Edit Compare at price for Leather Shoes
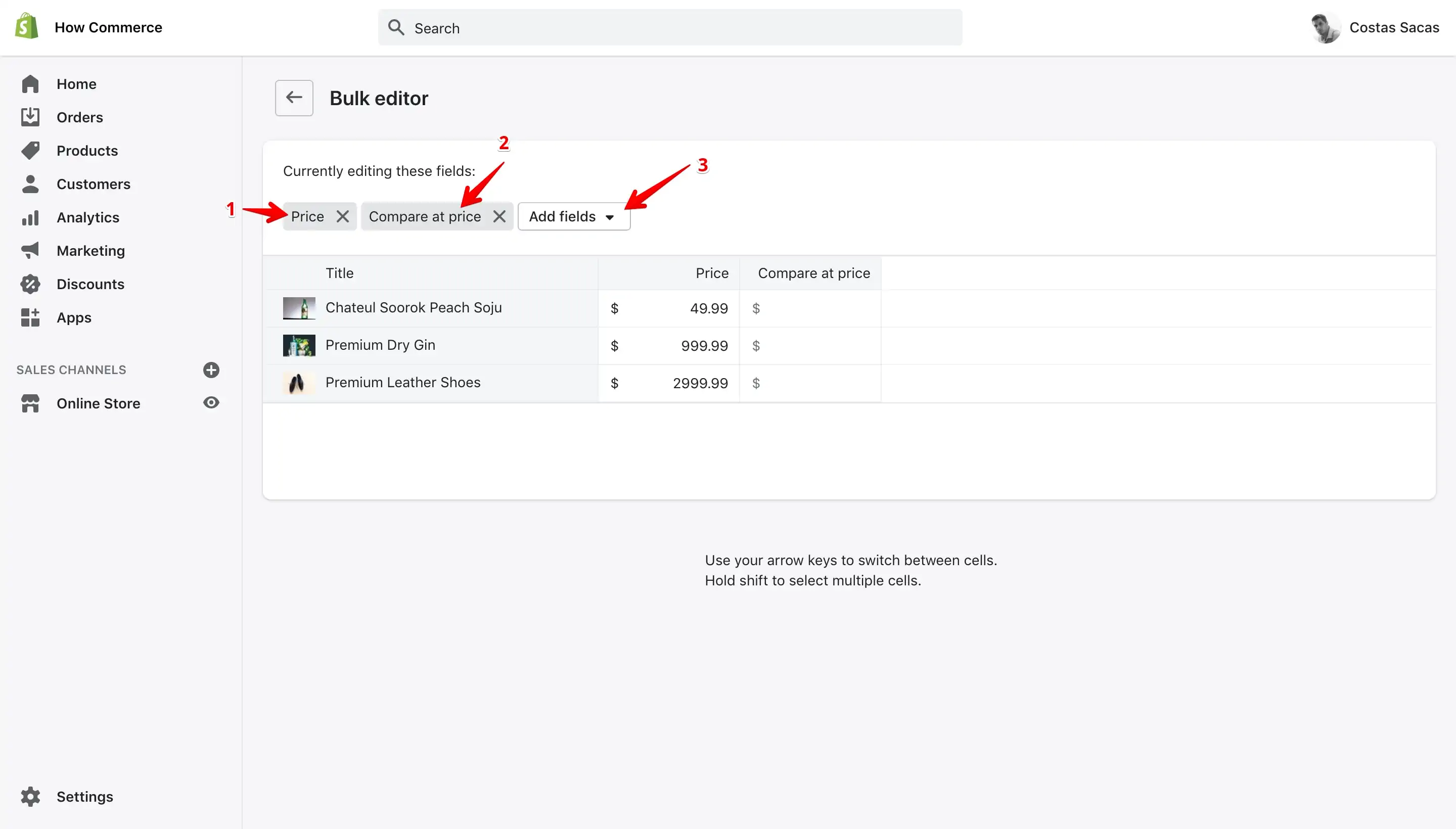This screenshot has width=1456, height=829. pos(810,383)
